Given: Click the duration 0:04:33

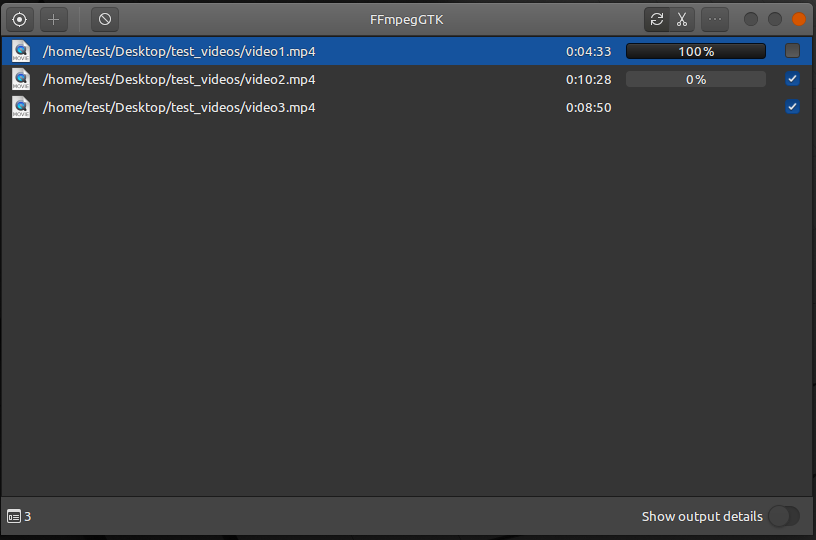Looking at the screenshot, I should coord(589,52).
